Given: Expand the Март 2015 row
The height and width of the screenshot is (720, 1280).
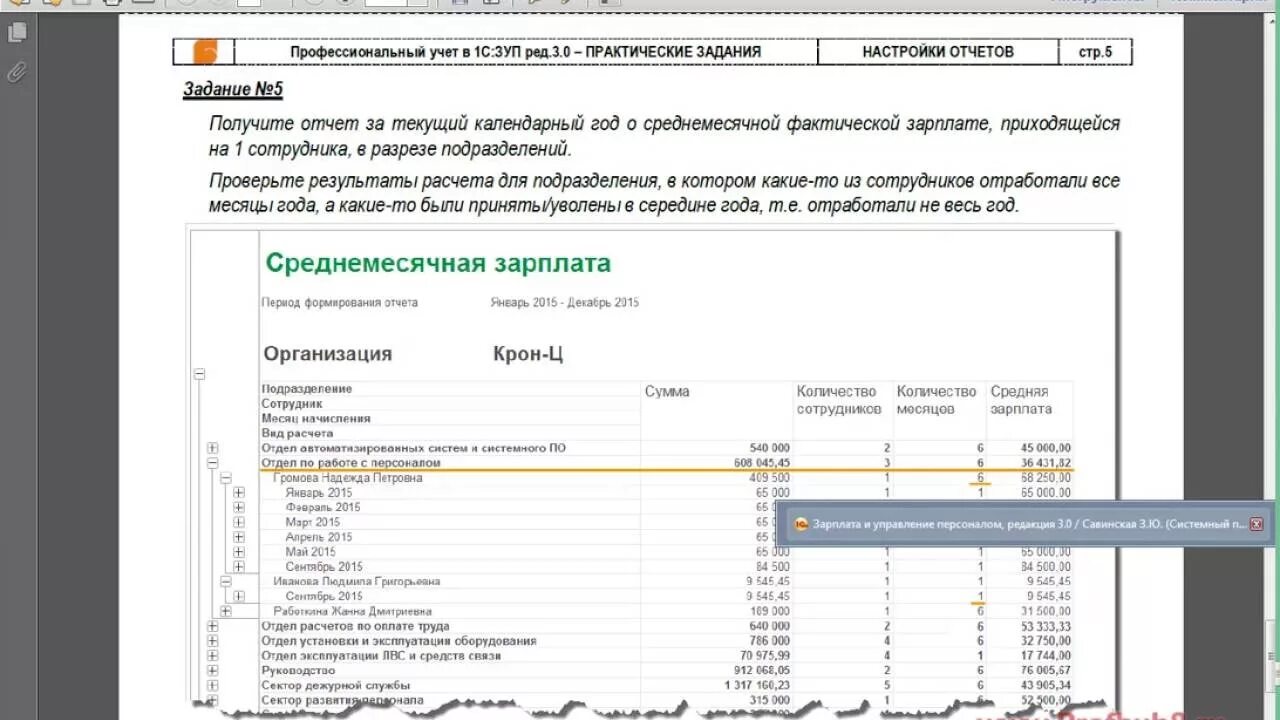Looking at the screenshot, I should point(238,522).
